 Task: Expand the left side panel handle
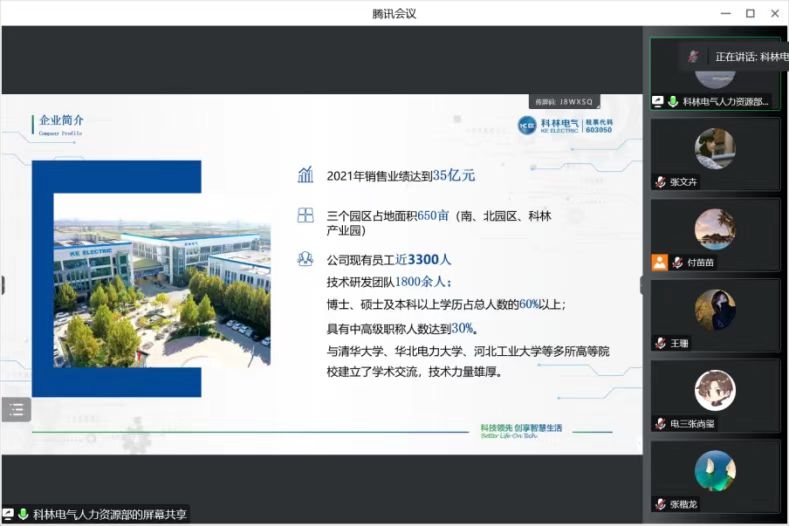pyautogui.click(x=3, y=284)
